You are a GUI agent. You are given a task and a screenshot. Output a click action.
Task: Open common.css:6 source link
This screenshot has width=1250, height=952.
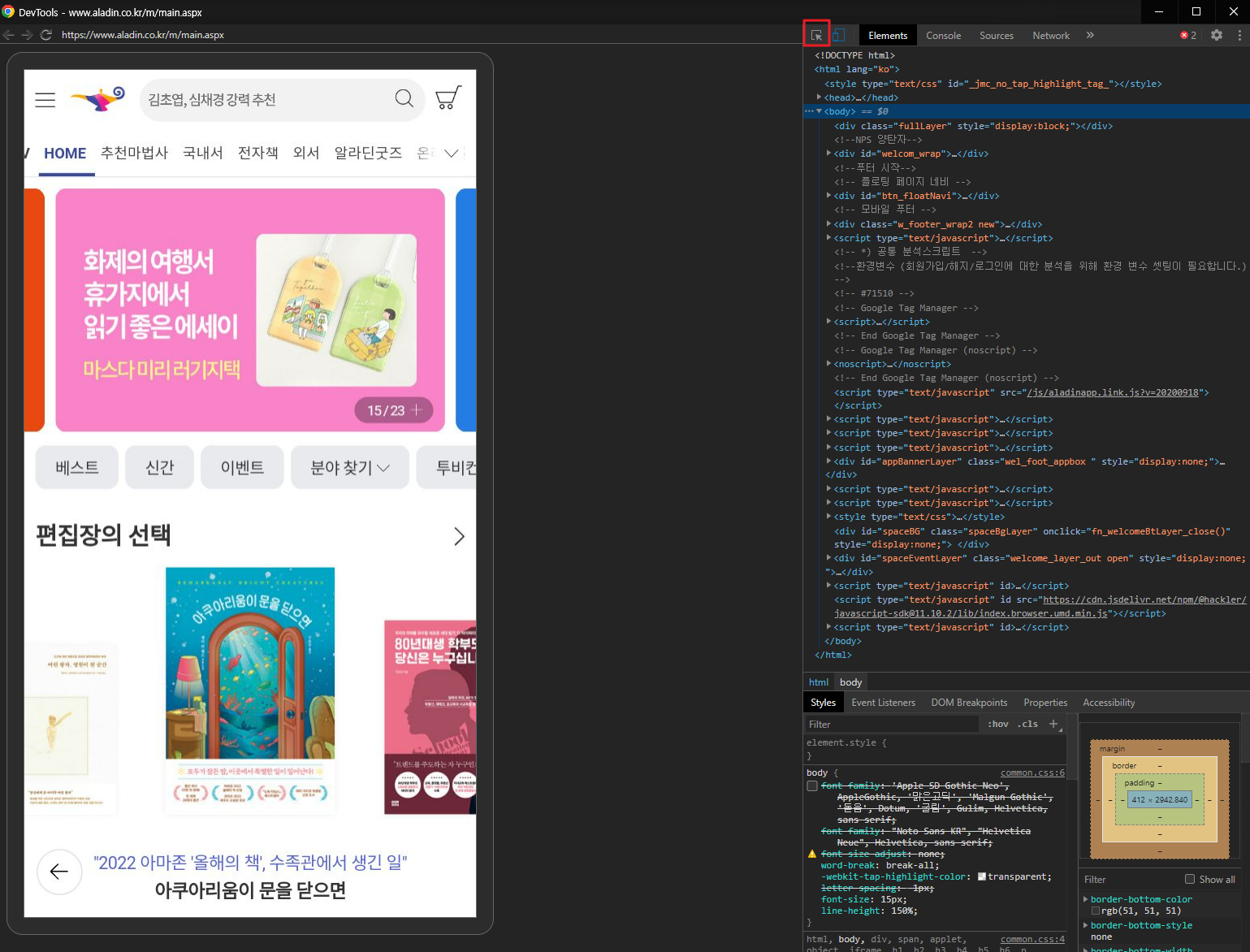pos(1032,772)
